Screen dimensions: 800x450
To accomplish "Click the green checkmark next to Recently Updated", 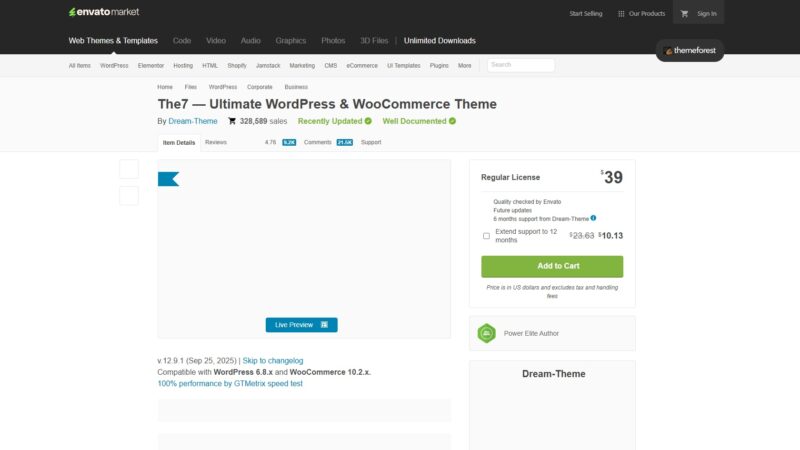I will click(x=368, y=121).
